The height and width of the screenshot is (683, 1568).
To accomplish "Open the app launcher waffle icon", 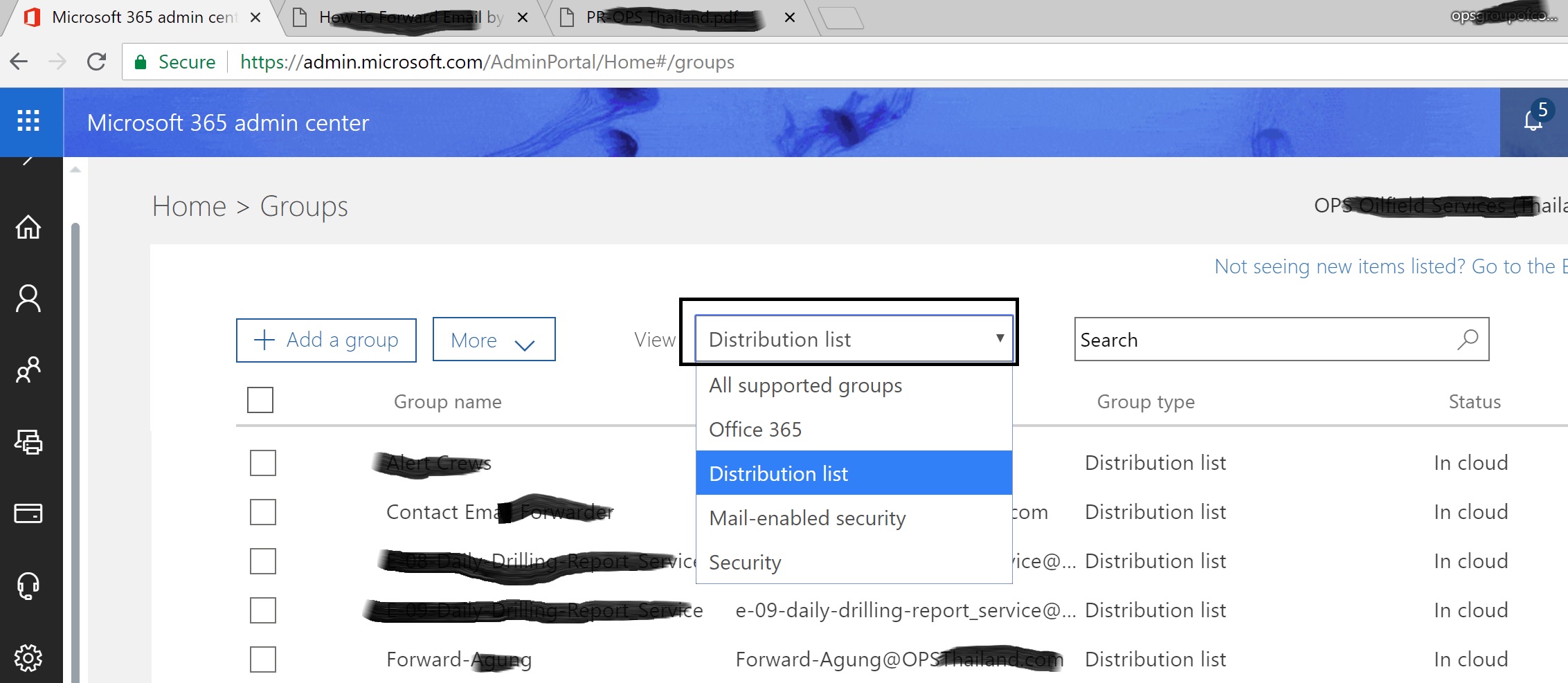I will pyautogui.click(x=28, y=121).
